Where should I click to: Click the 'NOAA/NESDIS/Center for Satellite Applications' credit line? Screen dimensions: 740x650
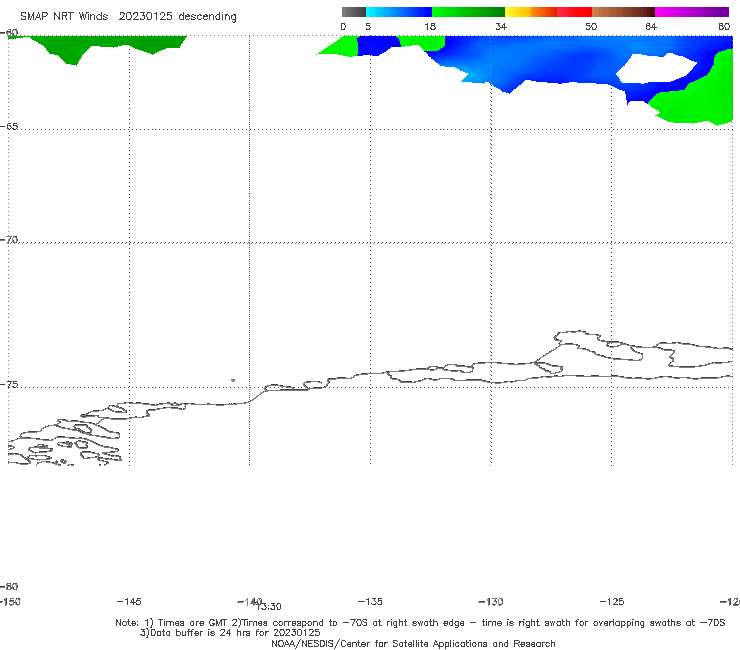413,643
